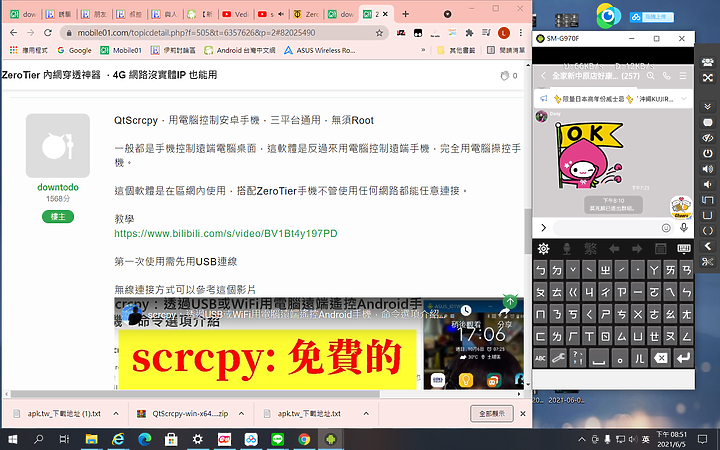Tap the hide keyboard icon on phone keyboard
This screenshot has width=720, height=450.
click(x=684, y=249)
